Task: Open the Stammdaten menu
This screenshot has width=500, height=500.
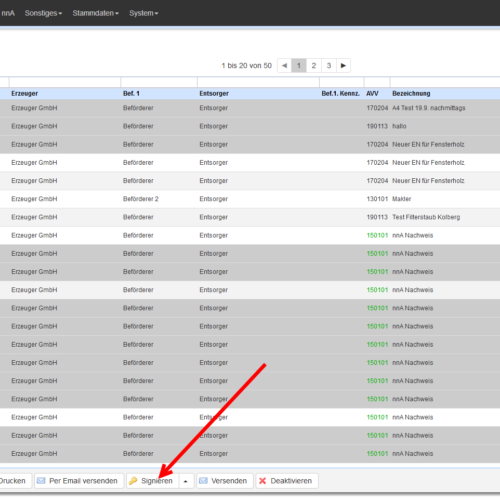Action: tap(96, 13)
